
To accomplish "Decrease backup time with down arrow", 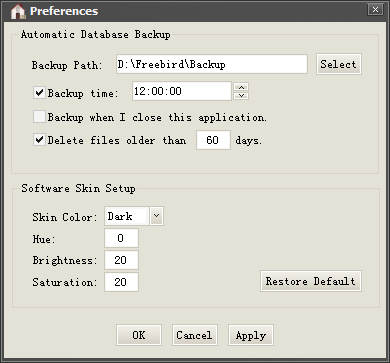I will pyautogui.click(x=241, y=96).
